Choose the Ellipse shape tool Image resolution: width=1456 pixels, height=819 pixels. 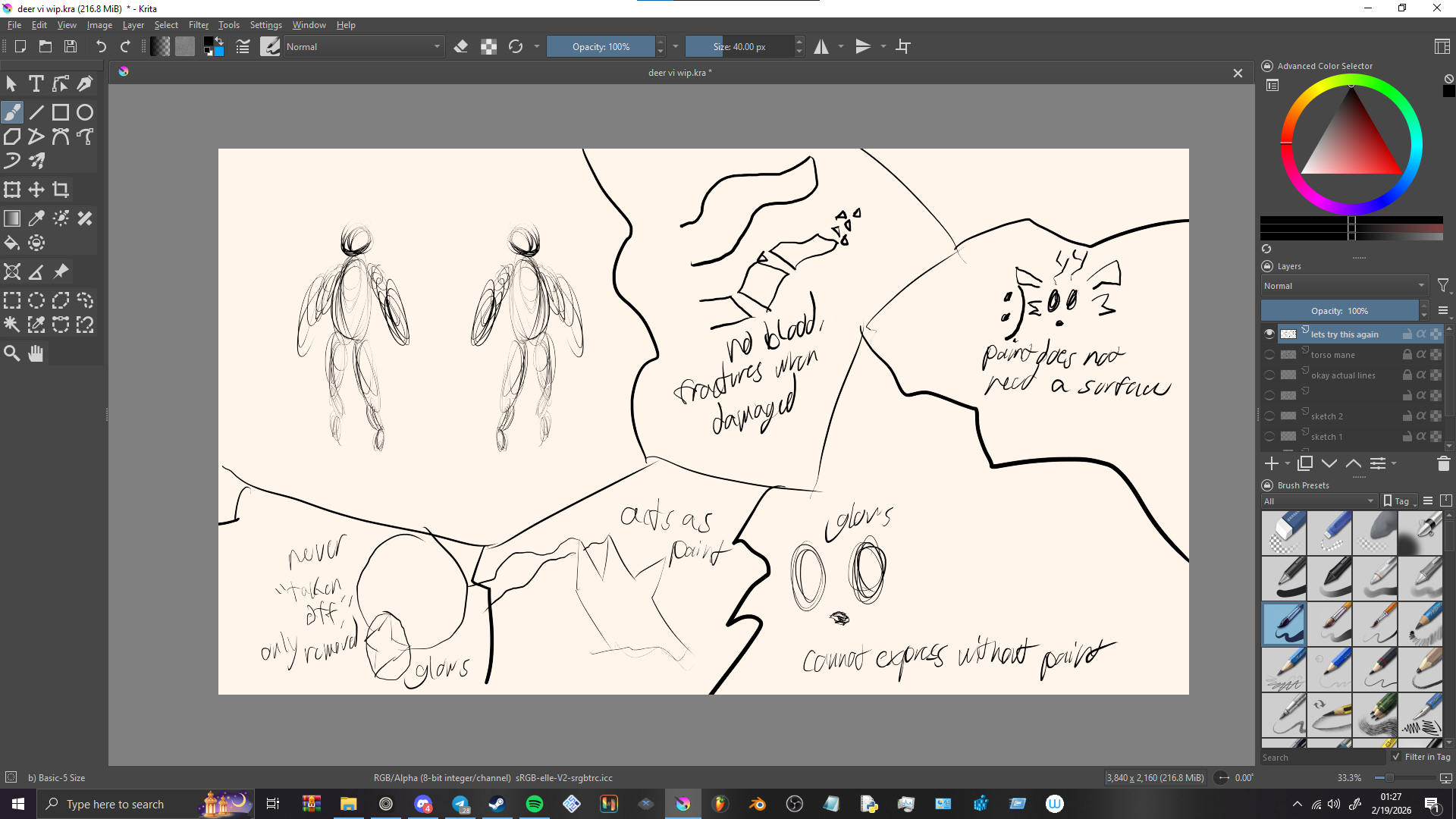(85, 112)
